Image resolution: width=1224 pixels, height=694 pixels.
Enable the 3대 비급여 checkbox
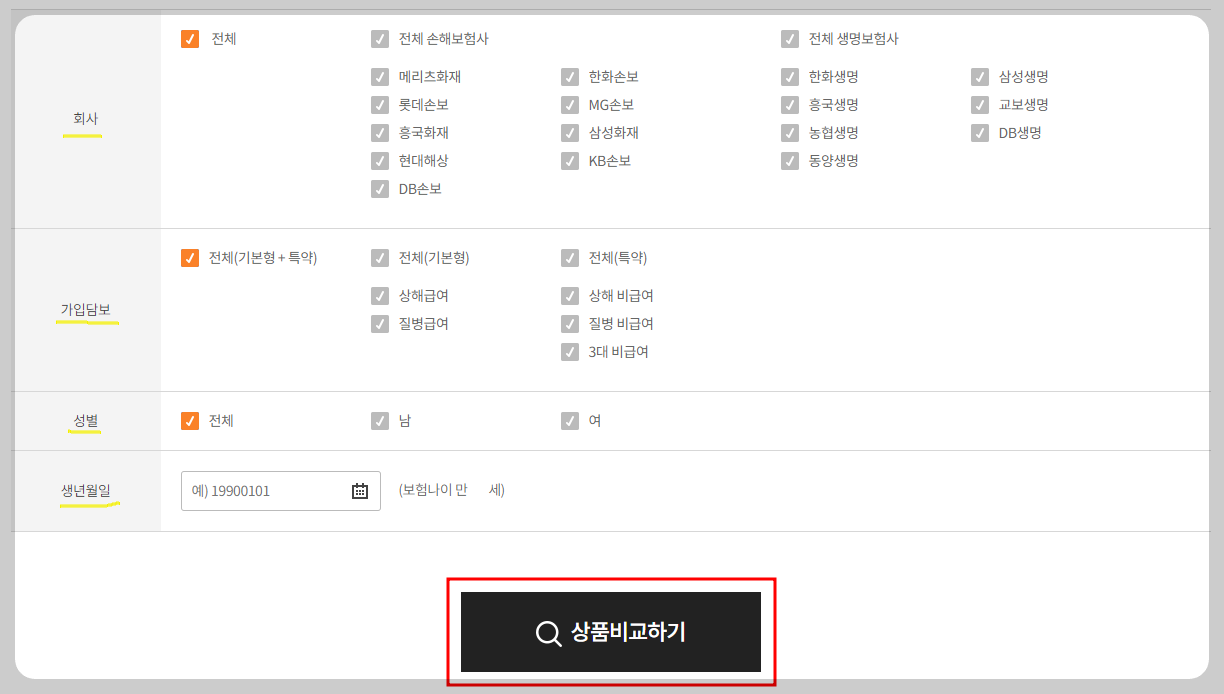[569, 351]
